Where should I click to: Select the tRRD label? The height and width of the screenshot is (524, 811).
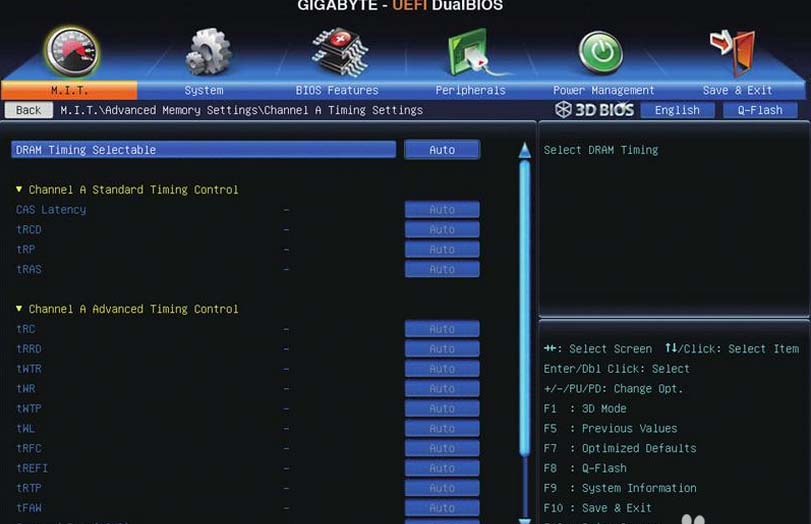28,349
